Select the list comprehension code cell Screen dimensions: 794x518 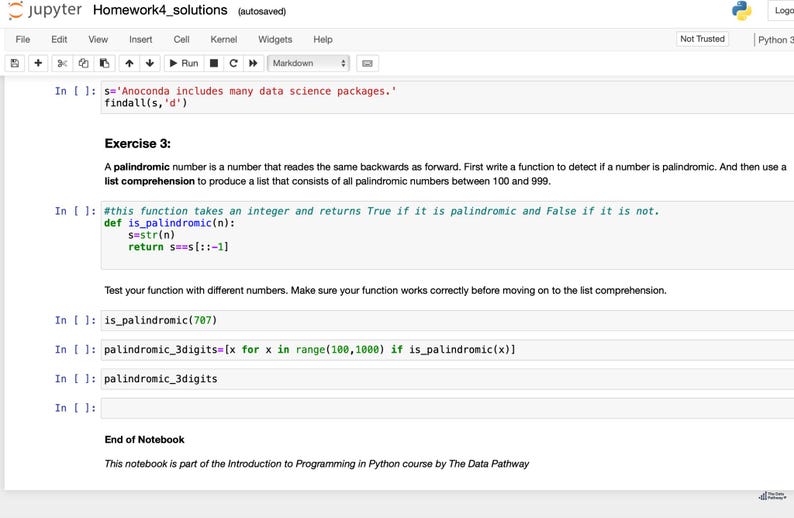[x=447, y=350]
